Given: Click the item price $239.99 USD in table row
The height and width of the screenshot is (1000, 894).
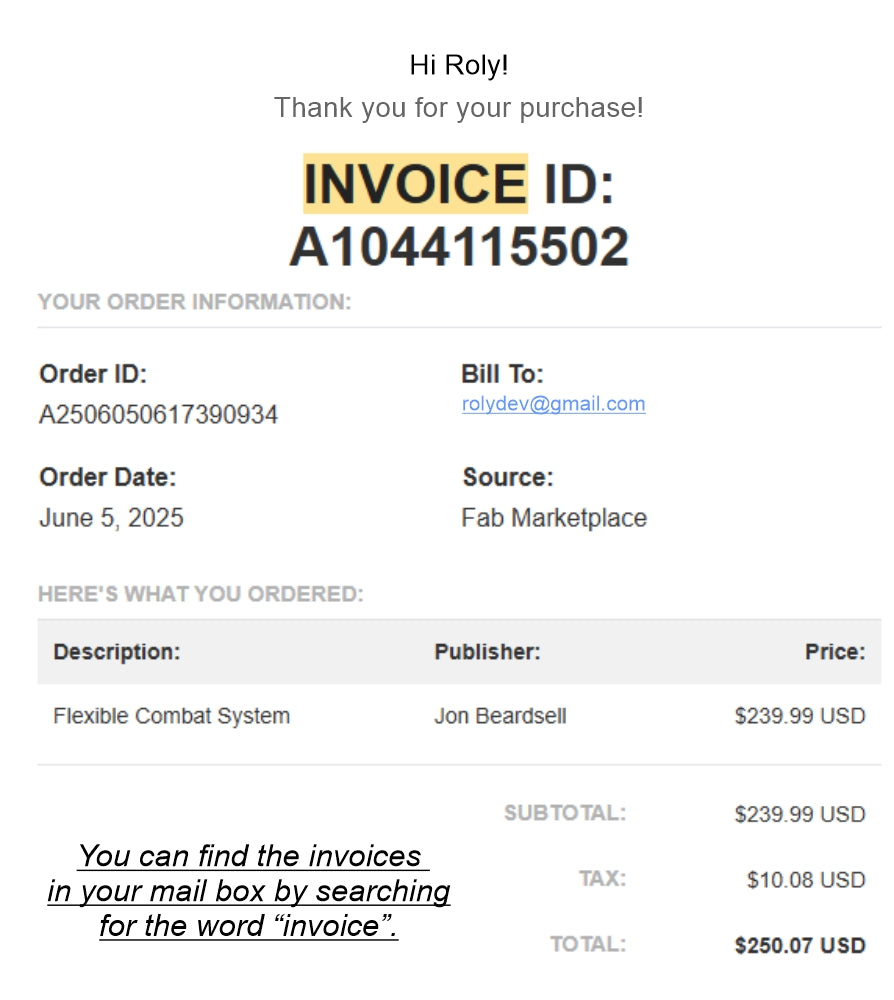Looking at the screenshot, I should (800, 716).
